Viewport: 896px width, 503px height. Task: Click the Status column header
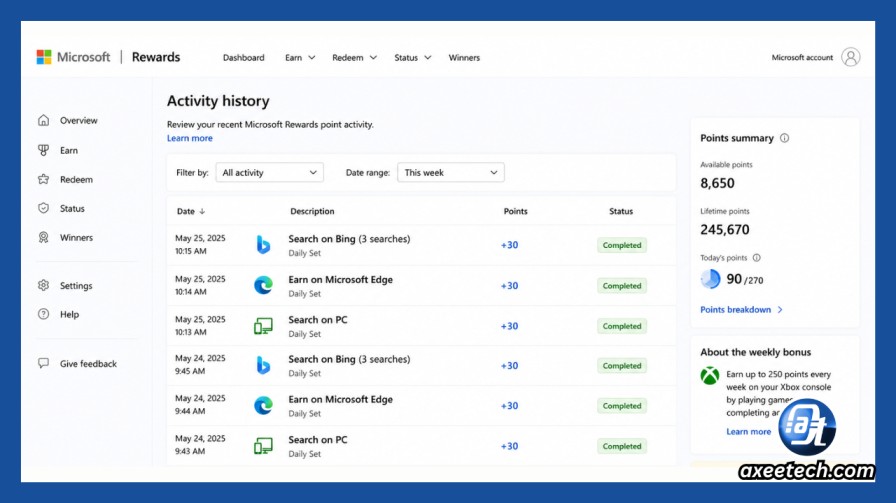coord(621,211)
